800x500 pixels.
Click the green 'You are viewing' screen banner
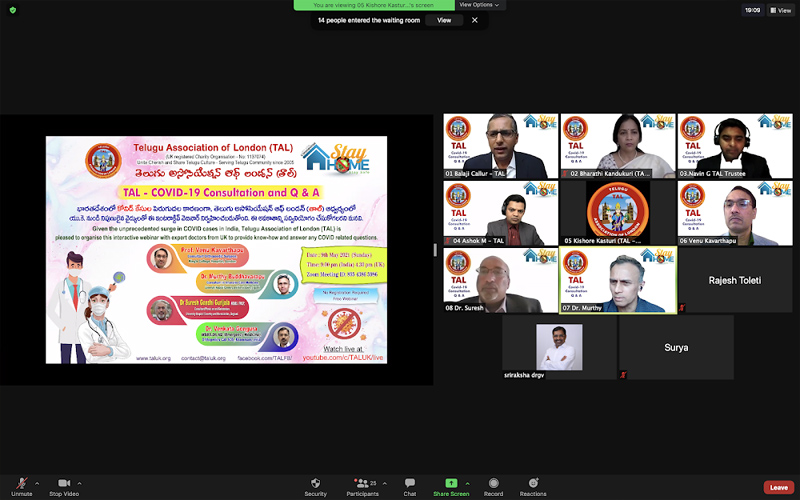pyautogui.click(x=374, y=5)
